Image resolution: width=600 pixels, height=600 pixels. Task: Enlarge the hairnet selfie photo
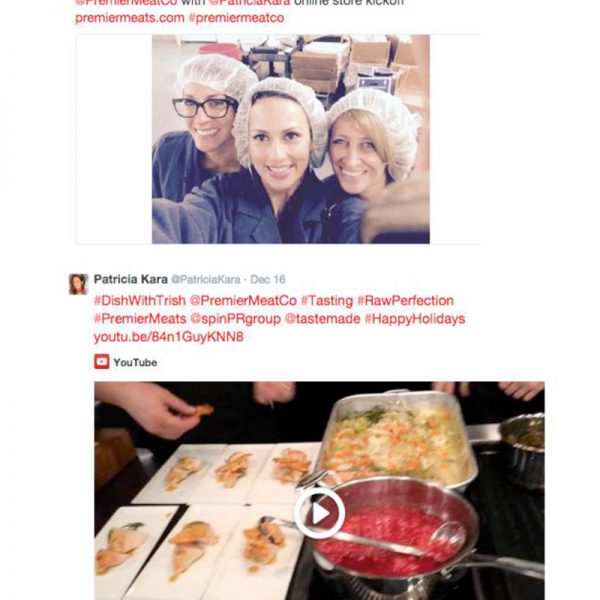click(x=291, y=139)
